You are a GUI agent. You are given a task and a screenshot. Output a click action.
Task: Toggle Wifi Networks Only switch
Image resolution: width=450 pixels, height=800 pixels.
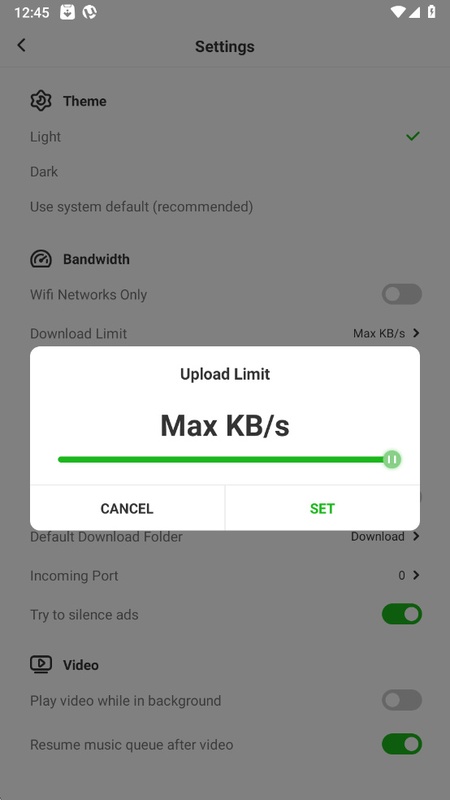point(402,294)
